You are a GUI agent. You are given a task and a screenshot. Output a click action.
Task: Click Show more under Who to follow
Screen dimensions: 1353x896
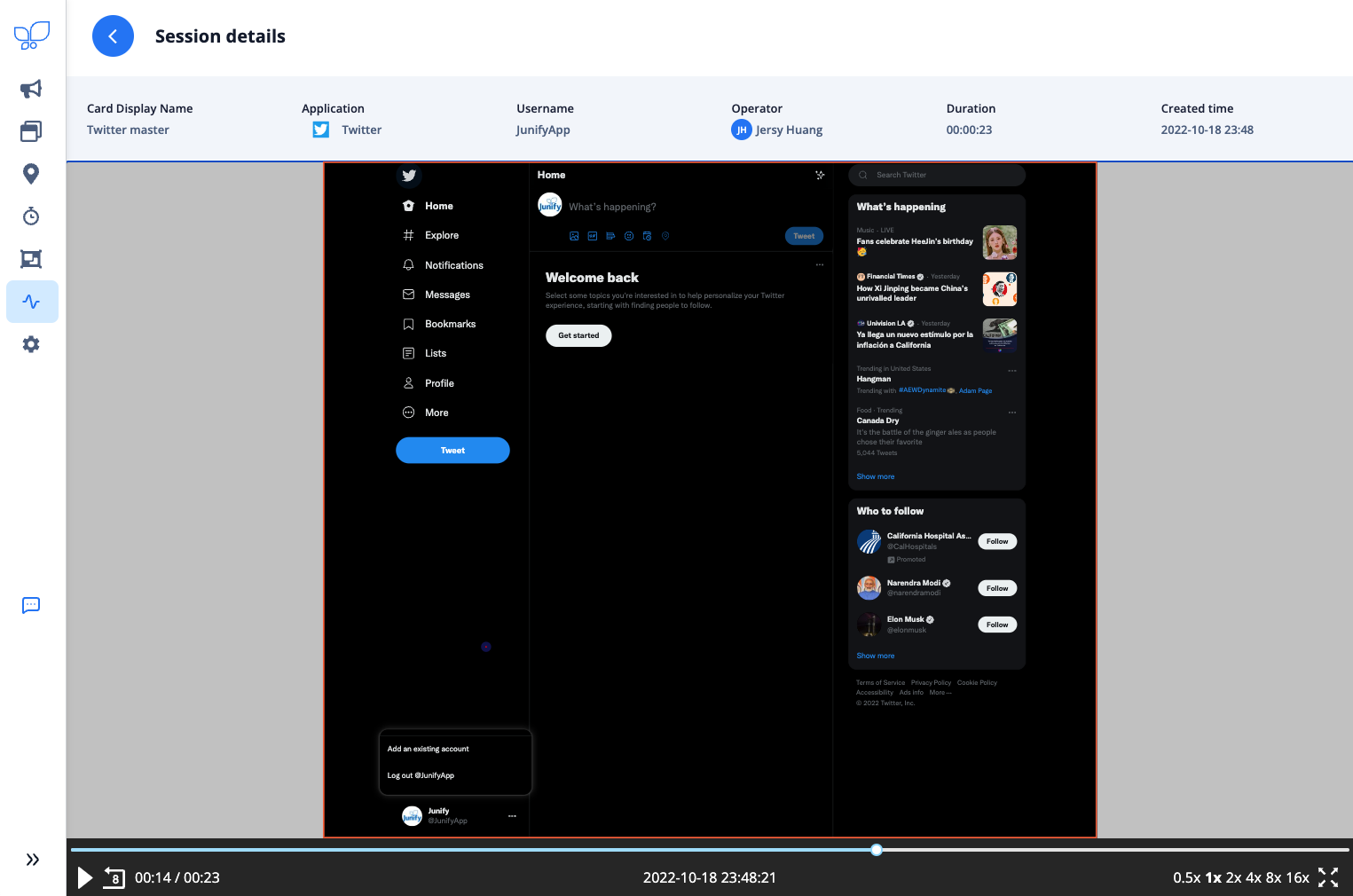876,656
